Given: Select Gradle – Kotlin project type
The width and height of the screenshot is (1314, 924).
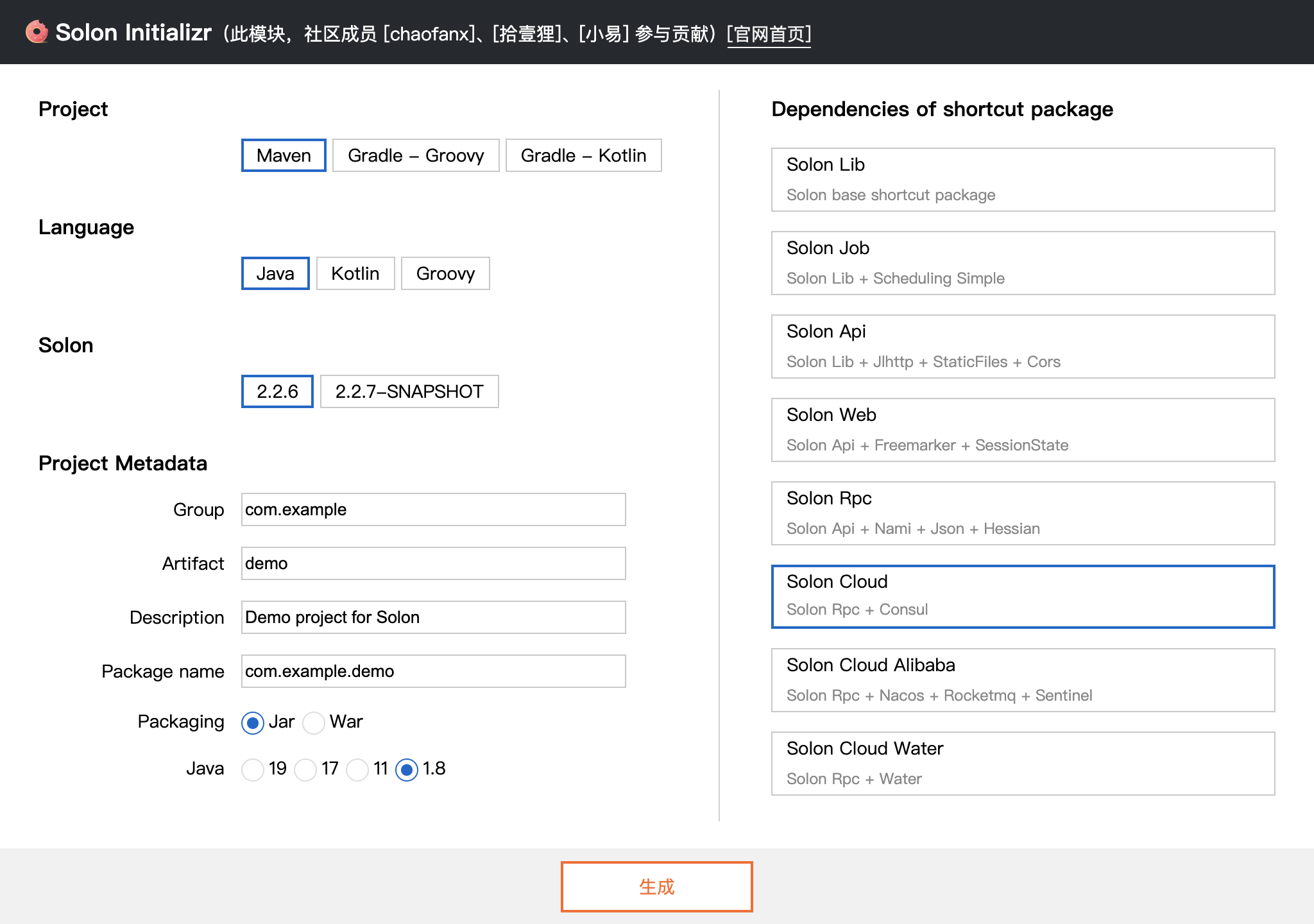Looking at the screenshot, I should click(583, 155).
